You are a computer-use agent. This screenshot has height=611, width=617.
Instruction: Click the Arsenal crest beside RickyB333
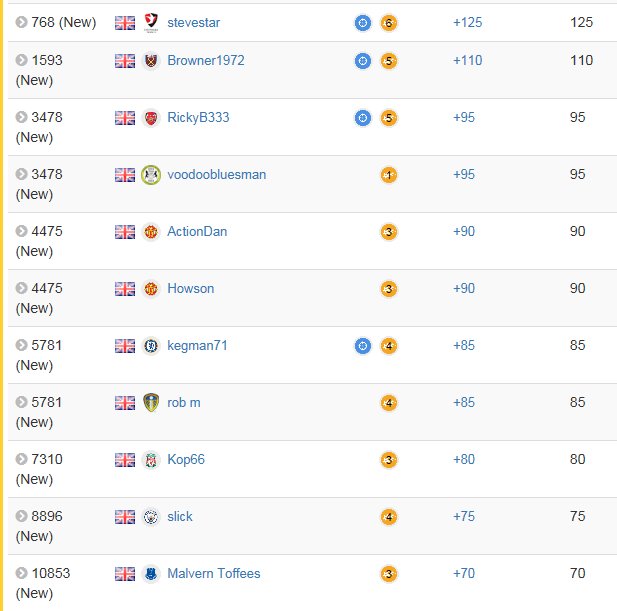pyautogui.click(x=151, y=118)
